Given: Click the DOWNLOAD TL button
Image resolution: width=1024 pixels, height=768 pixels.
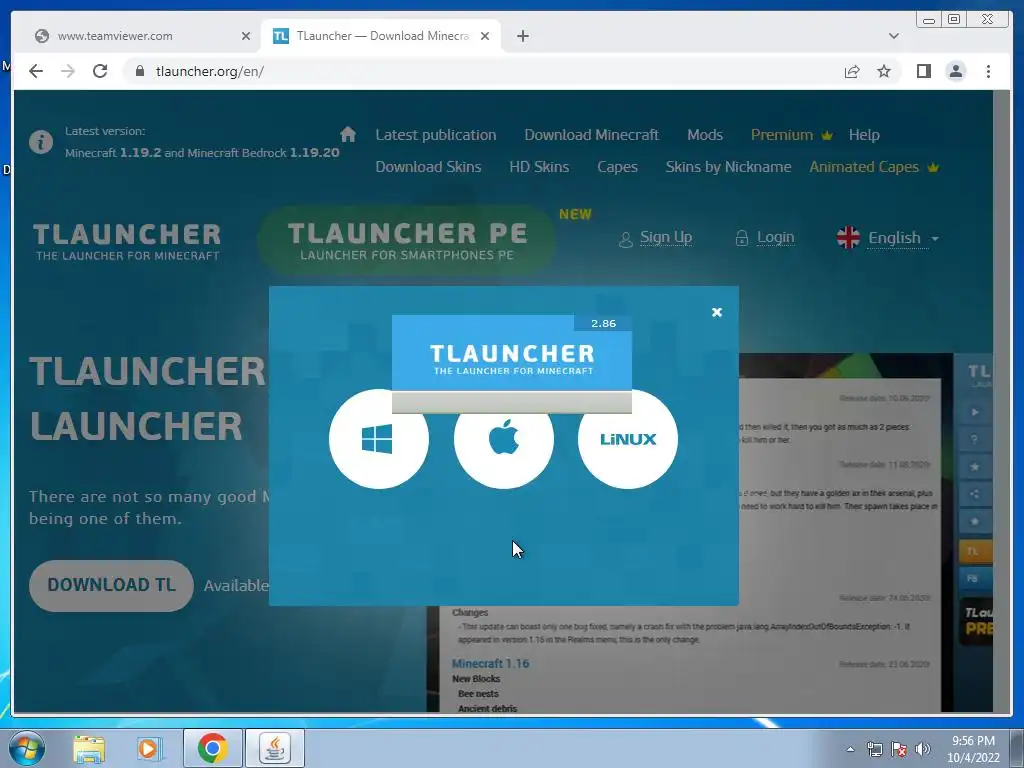Looking at the screenshot, I should (111, 585).
